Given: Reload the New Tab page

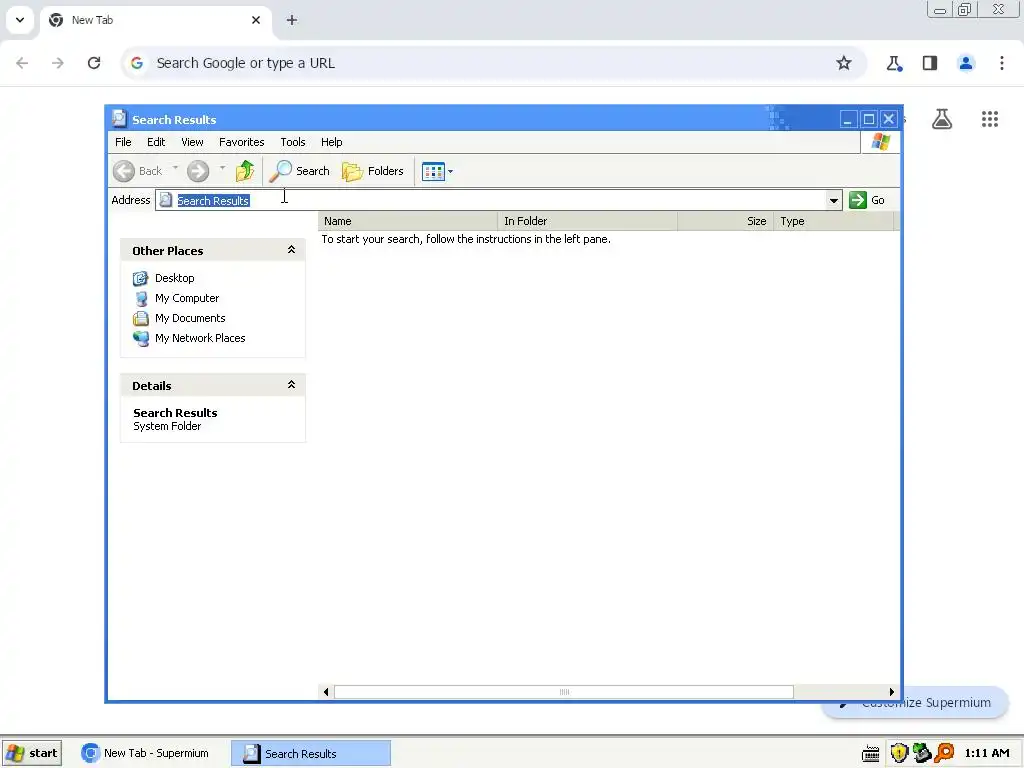Looking at the screenshot, I should tap(94, 63).
